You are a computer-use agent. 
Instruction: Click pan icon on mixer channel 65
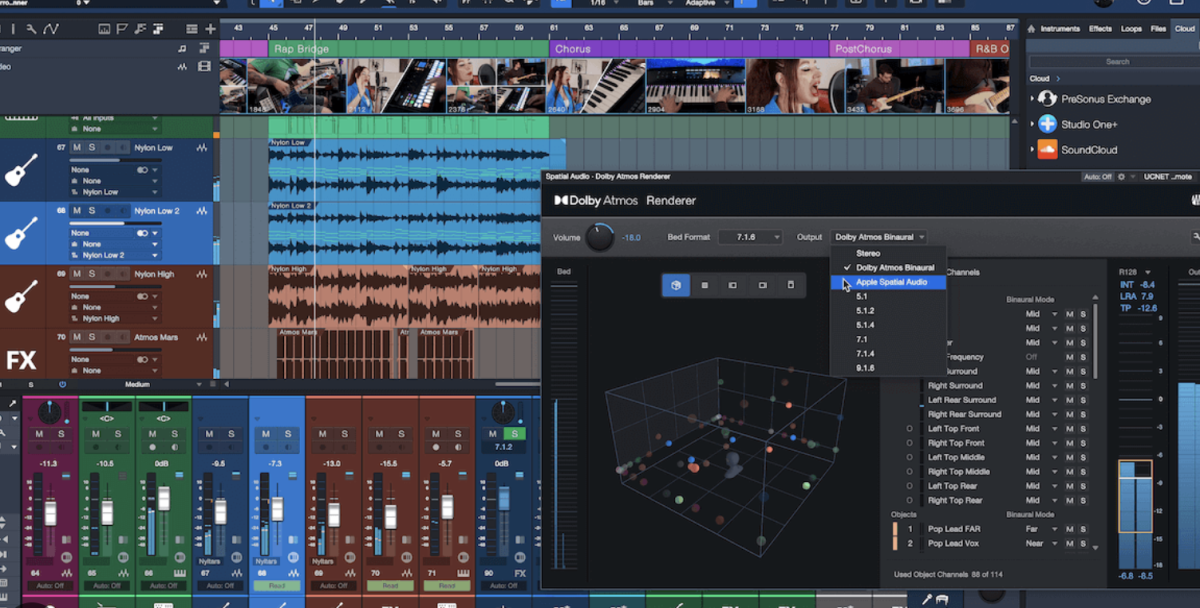[x=106, y=417]
